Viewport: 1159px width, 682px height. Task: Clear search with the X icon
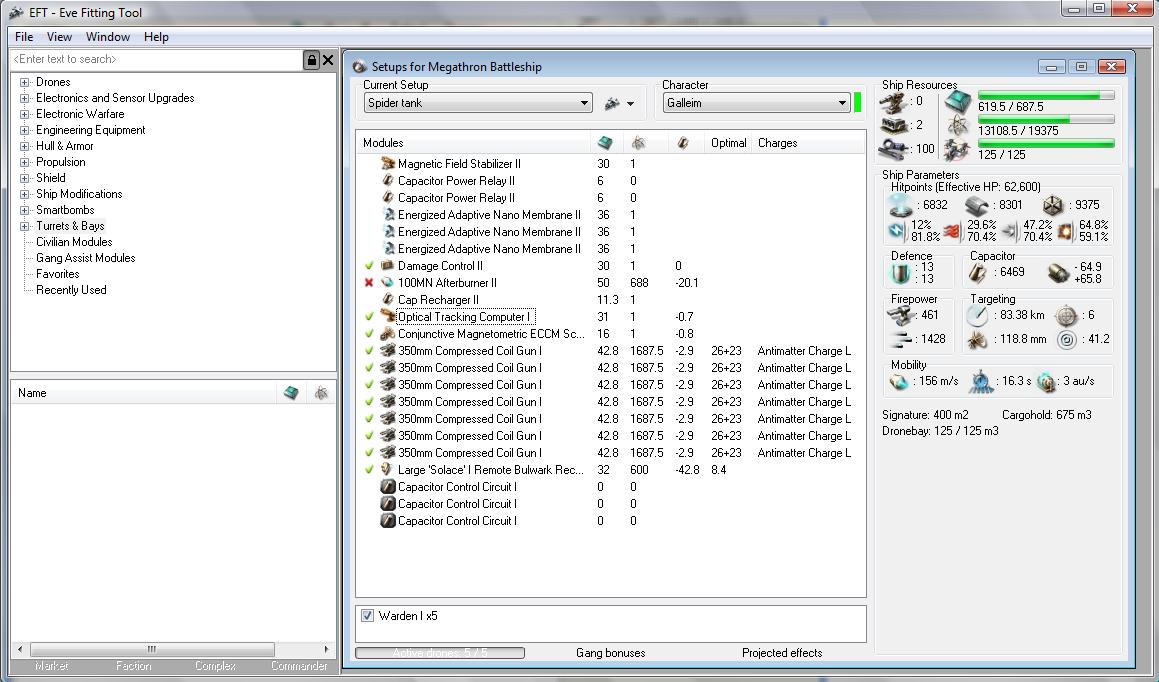(x=328, y=60)
